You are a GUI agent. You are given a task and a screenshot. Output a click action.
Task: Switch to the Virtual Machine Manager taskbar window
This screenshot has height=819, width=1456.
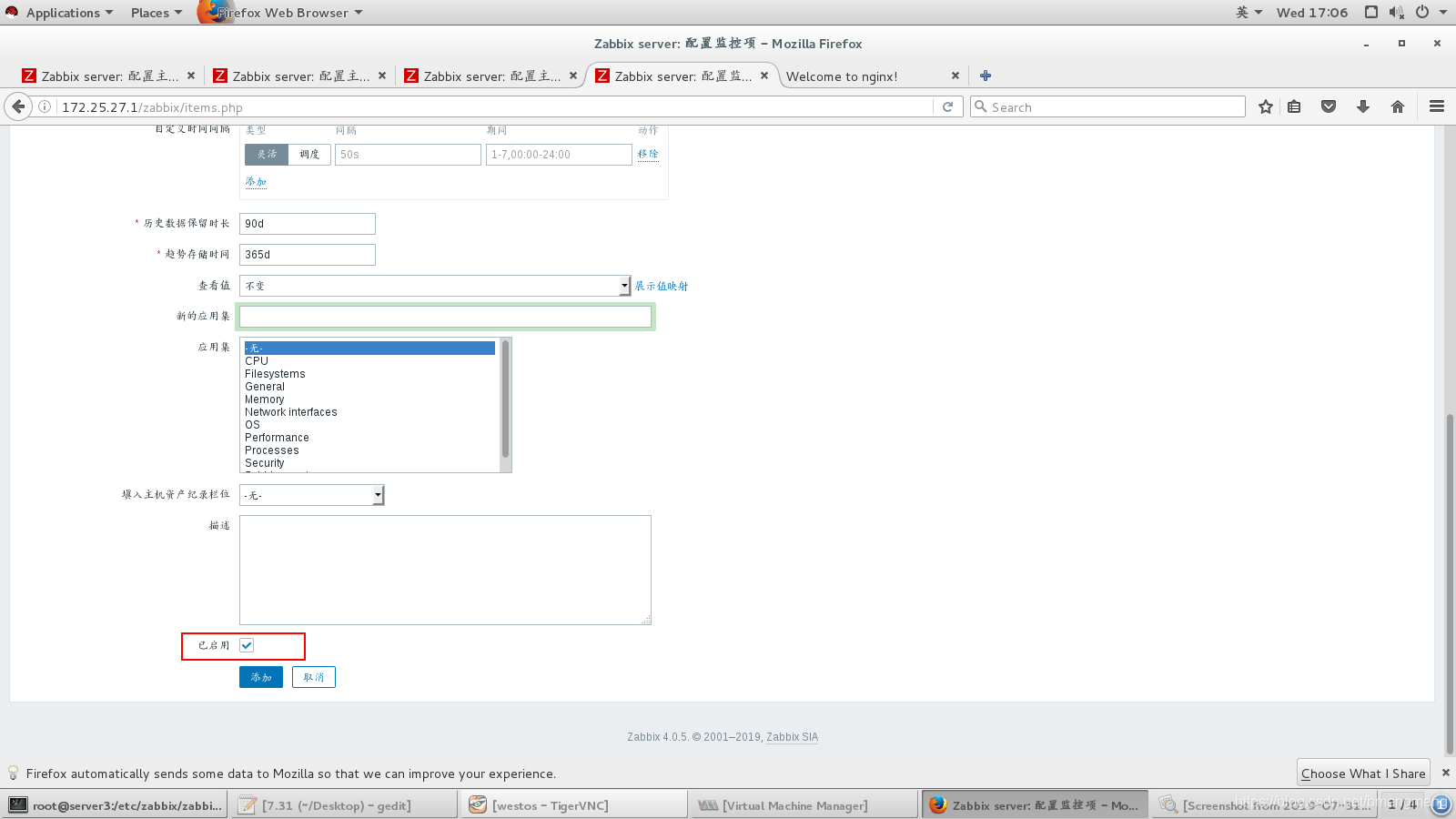coord(803,805)
